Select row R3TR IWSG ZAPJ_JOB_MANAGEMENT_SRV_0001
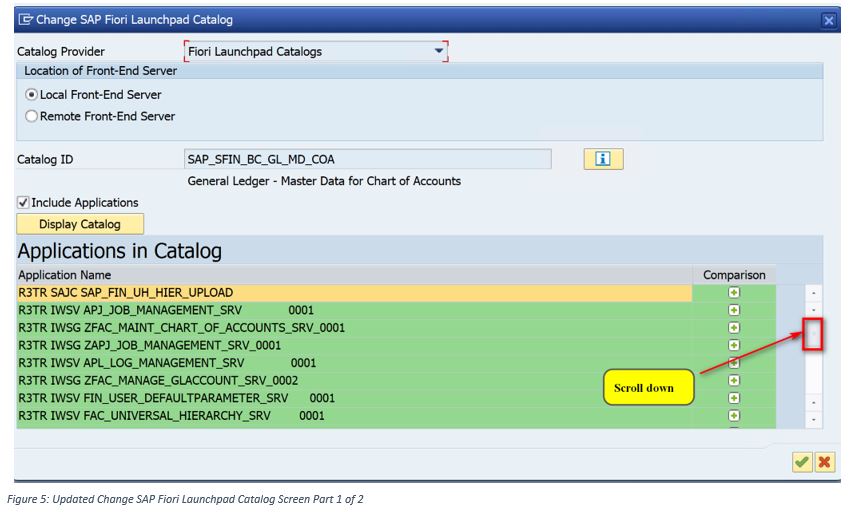This screenshot has width=852, height=512. [x=354, y=345]
